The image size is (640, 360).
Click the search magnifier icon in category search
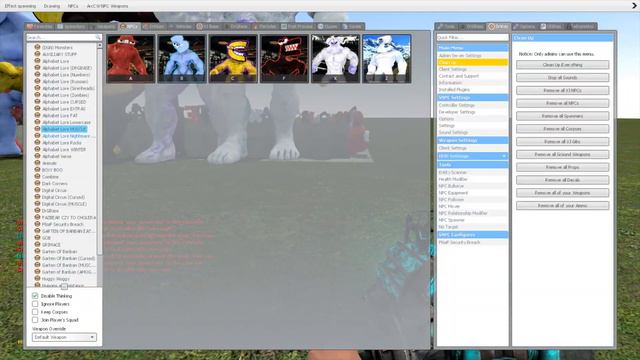[98, 37]
